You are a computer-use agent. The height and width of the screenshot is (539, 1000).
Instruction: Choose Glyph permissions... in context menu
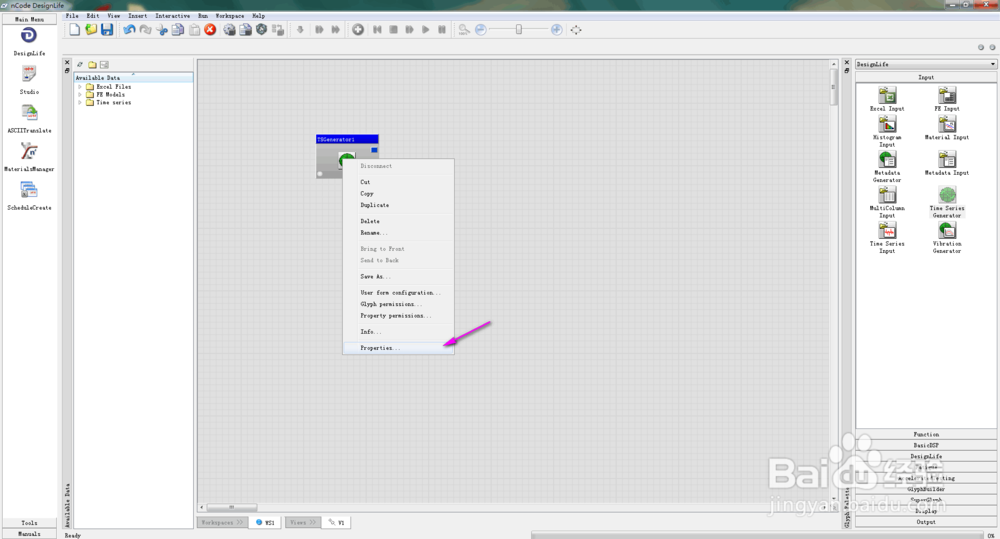pyautogui.click(x=399, y=304)
